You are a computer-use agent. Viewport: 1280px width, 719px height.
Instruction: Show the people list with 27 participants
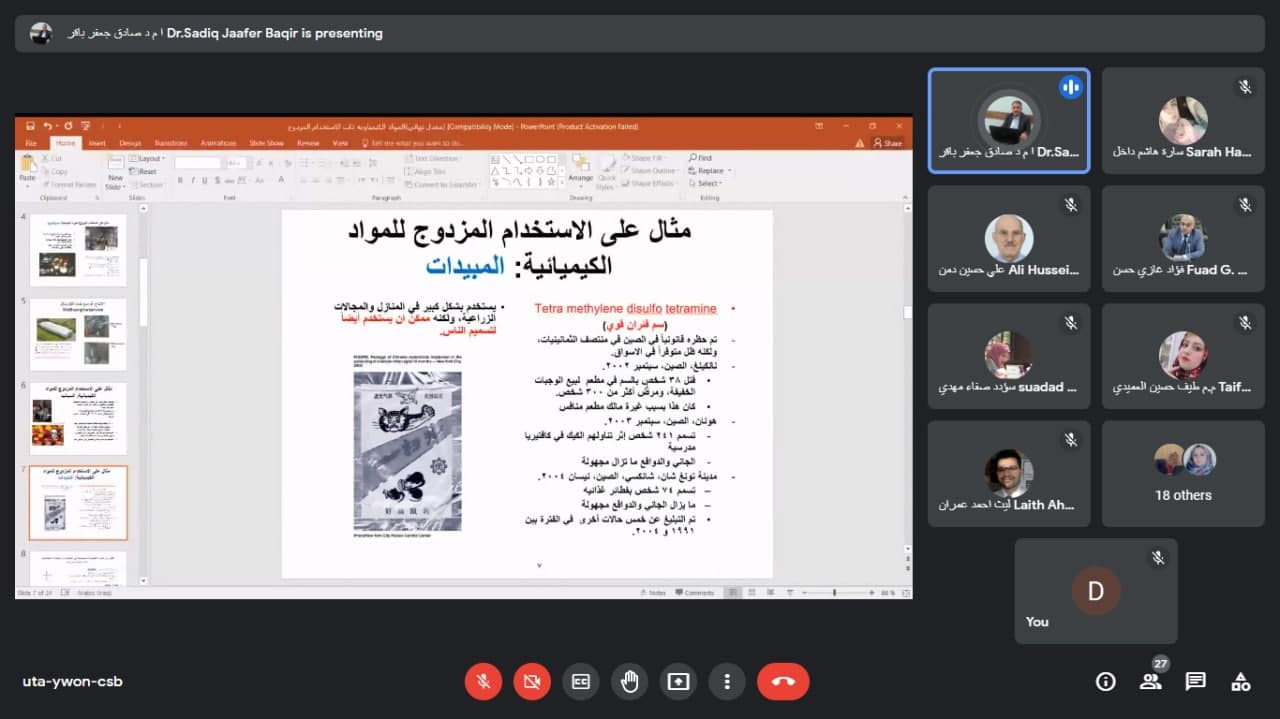click(1151, 682)
